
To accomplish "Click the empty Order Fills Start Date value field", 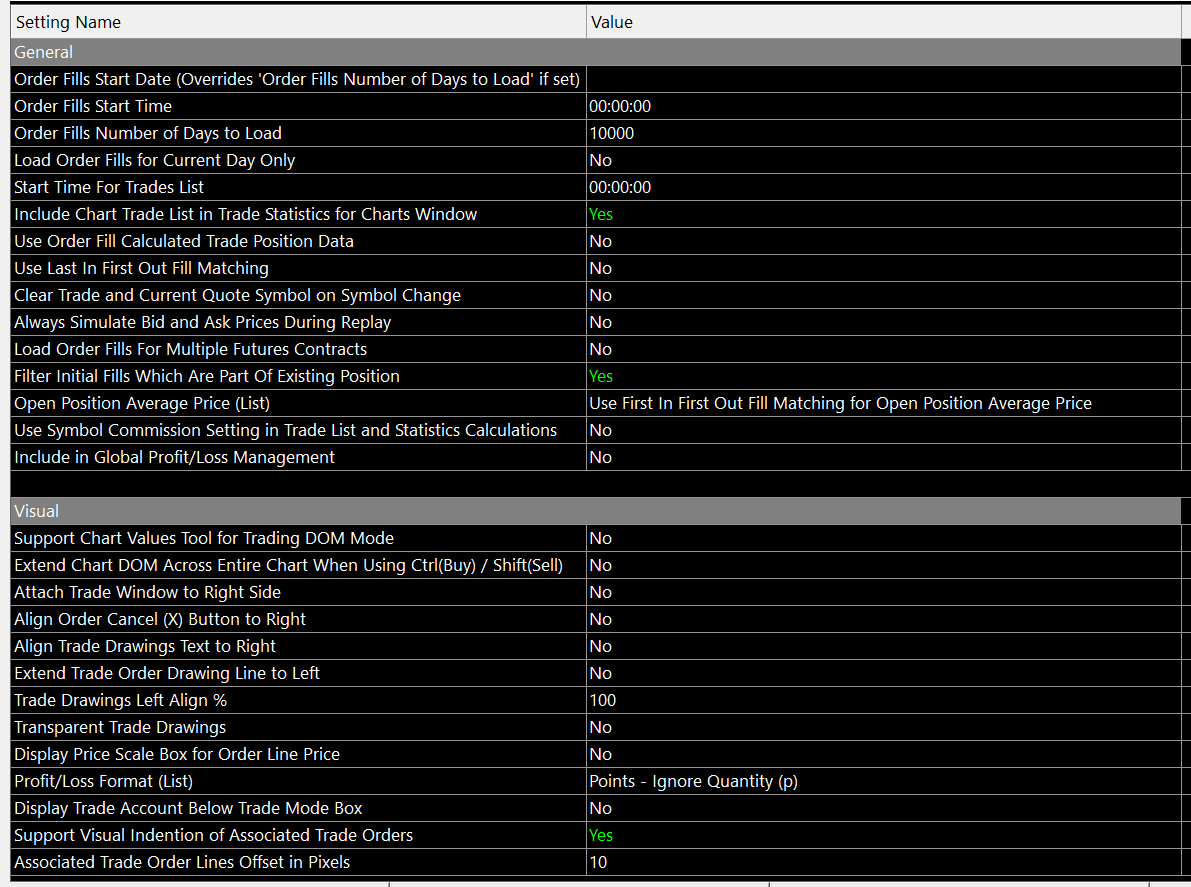I will pos(883,79).
